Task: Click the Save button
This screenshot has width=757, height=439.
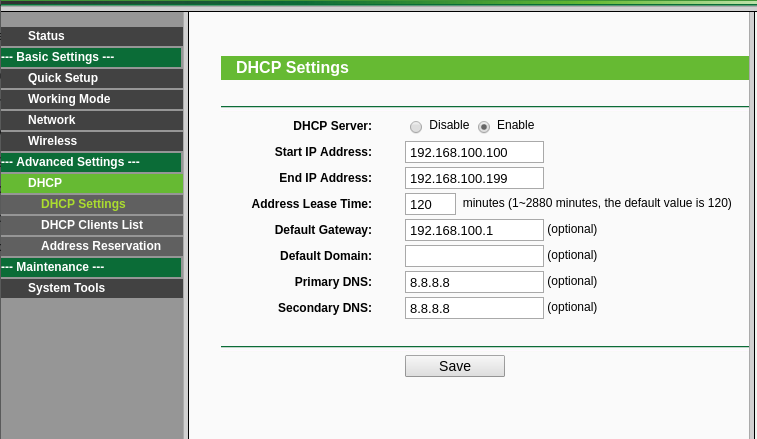Action: [x=454, y=366]
